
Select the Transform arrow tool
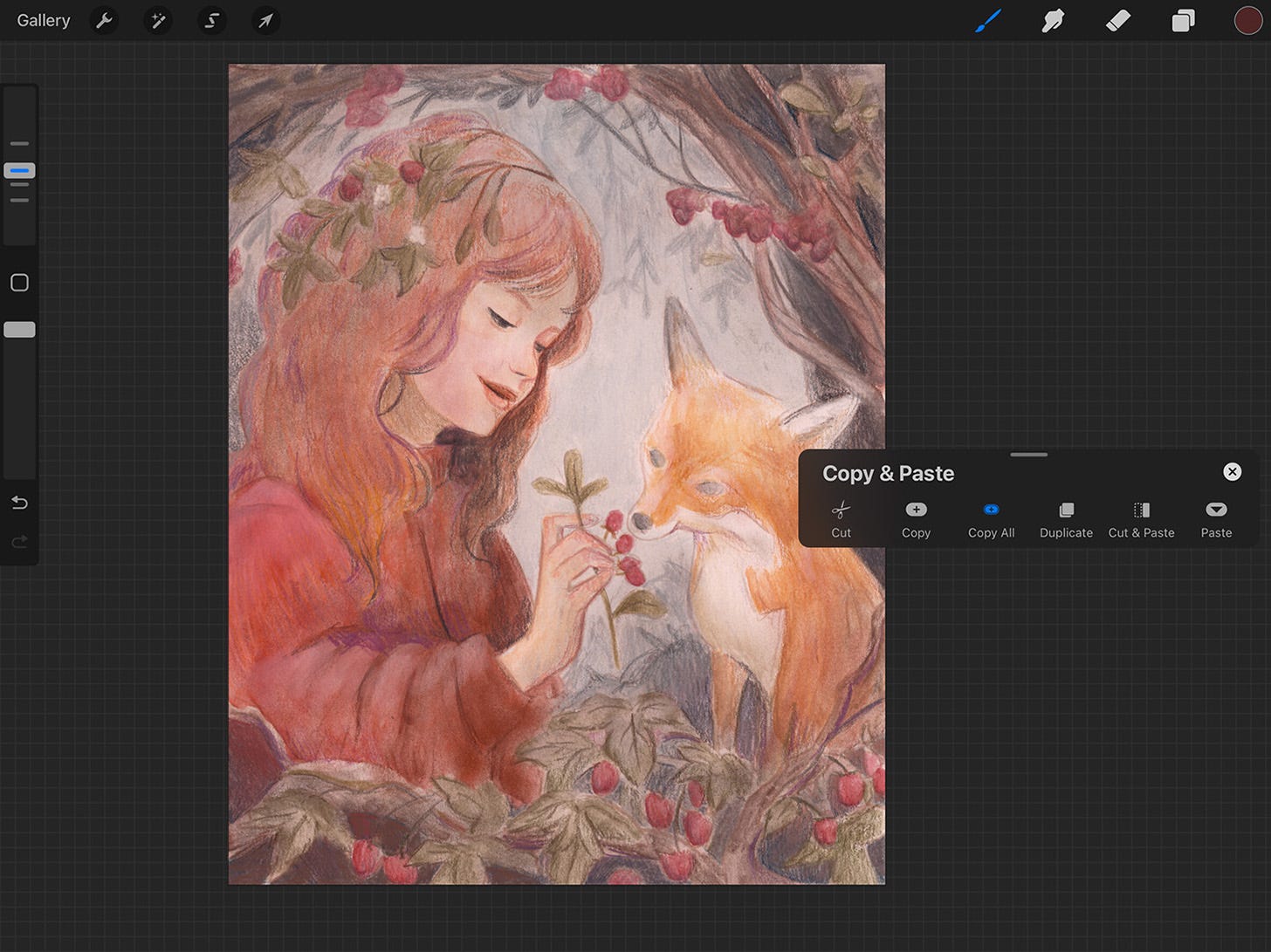pos(265,20)
